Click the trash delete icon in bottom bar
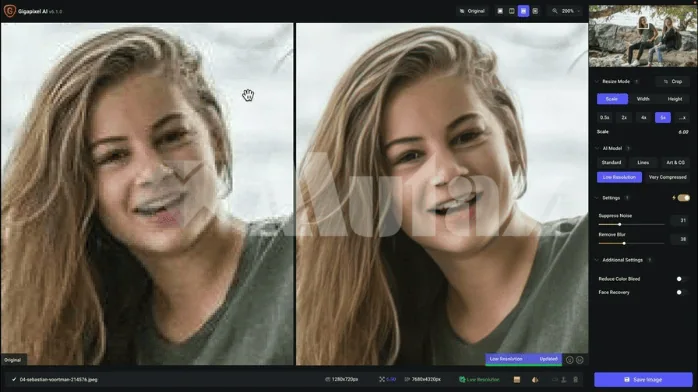Screen dimensions: 698x392 coord(575,380)
